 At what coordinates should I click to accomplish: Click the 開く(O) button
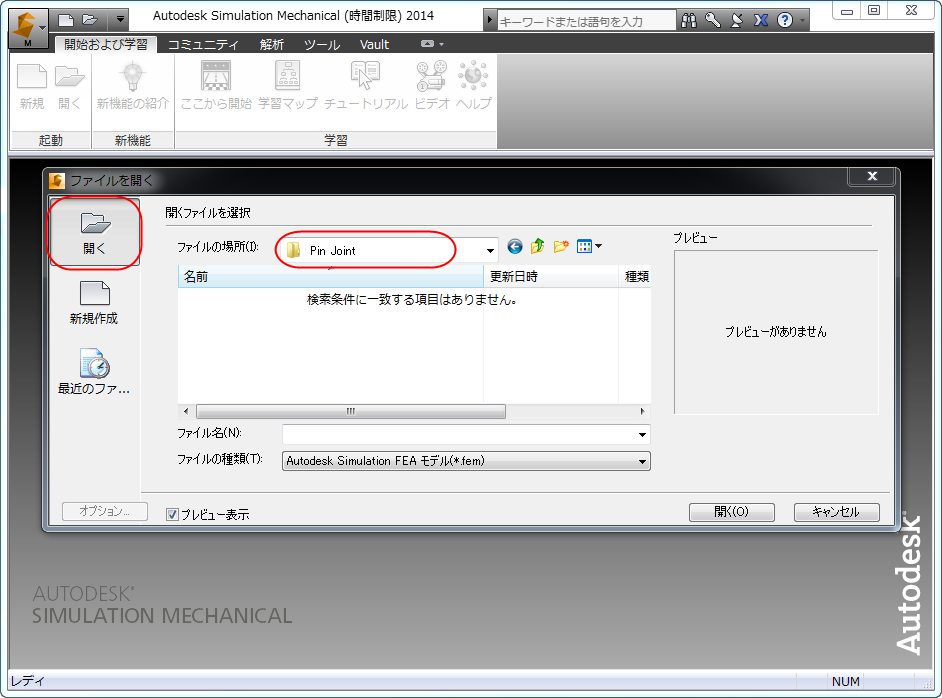[x=732, y=512]
